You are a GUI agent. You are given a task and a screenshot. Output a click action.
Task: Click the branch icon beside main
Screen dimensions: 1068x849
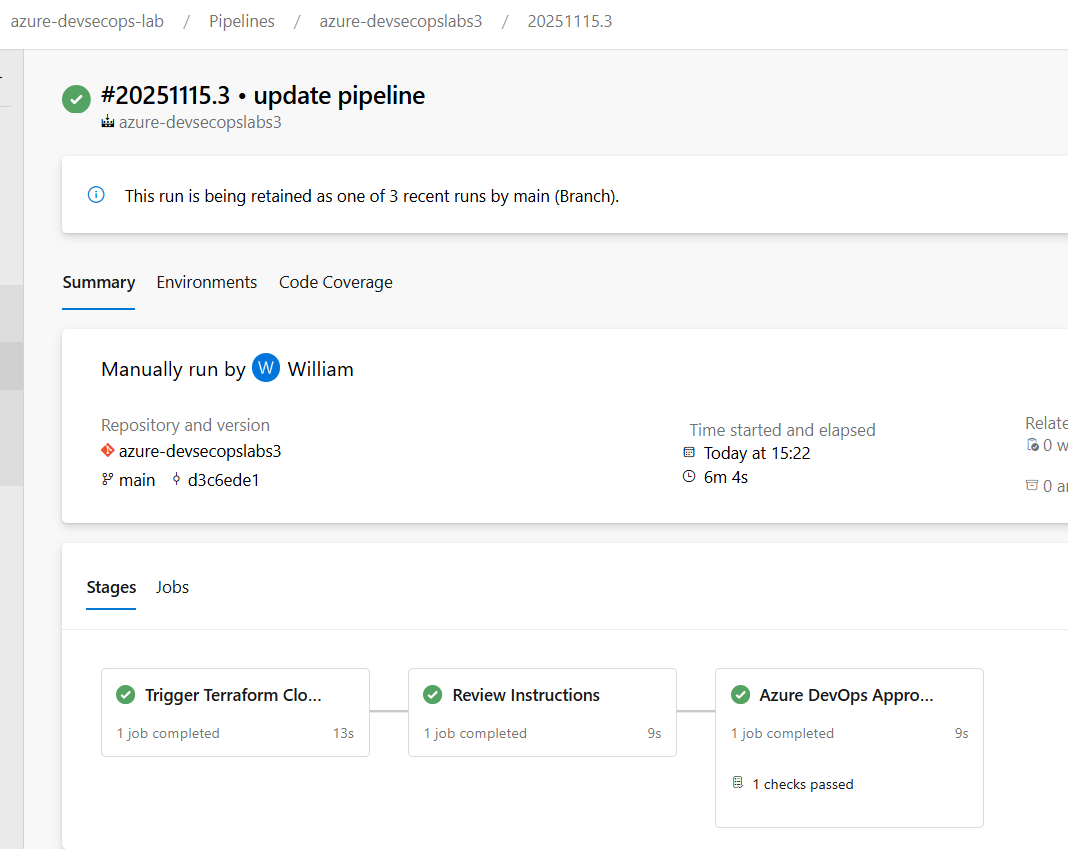[108, 480]
